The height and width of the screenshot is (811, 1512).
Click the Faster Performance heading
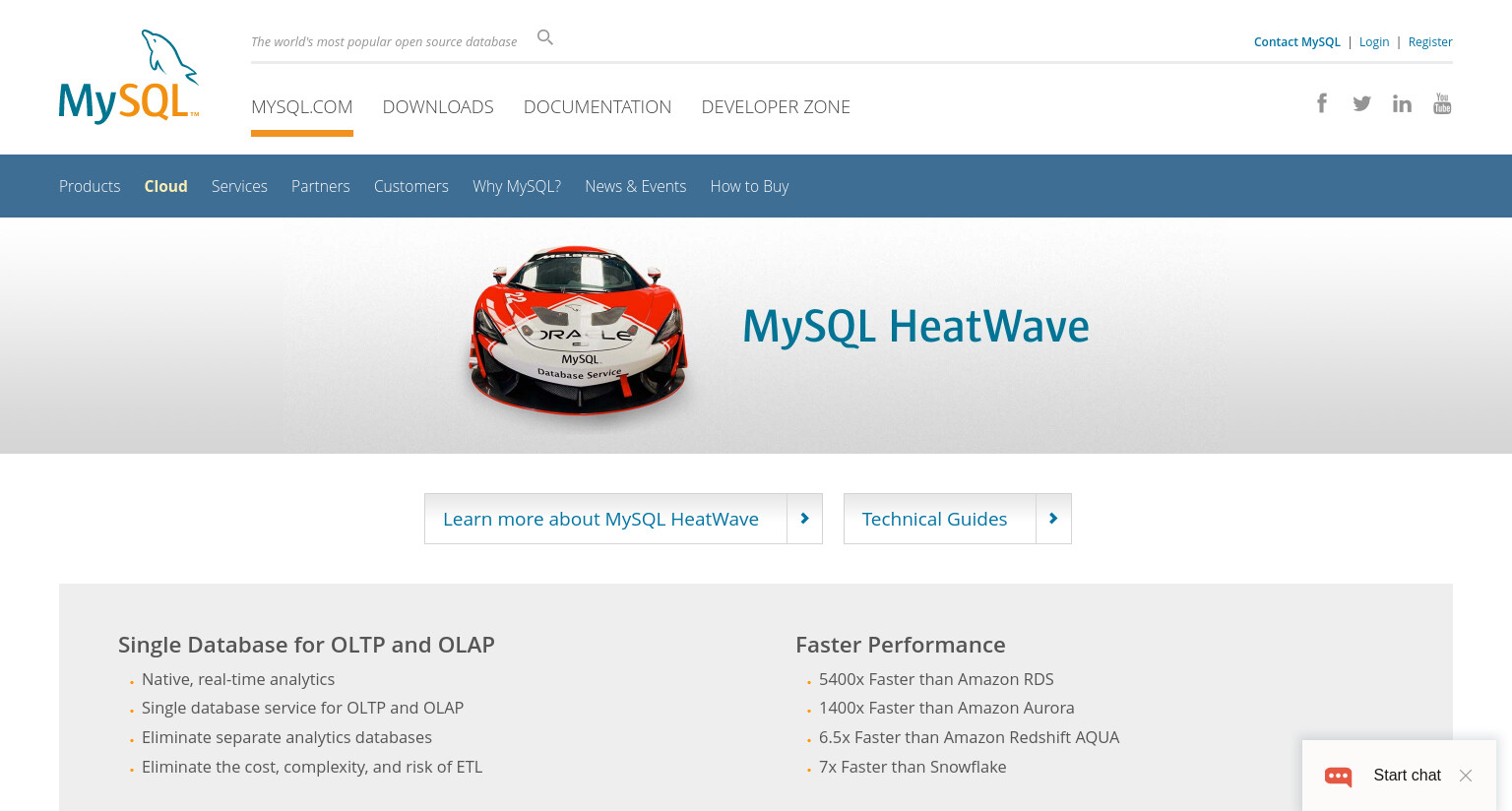coord(901,645)
